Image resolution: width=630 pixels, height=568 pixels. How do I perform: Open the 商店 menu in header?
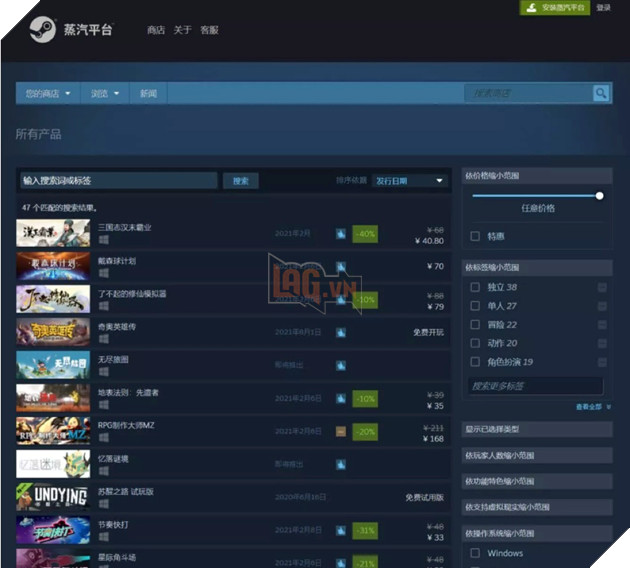click(x=156, y=30)
